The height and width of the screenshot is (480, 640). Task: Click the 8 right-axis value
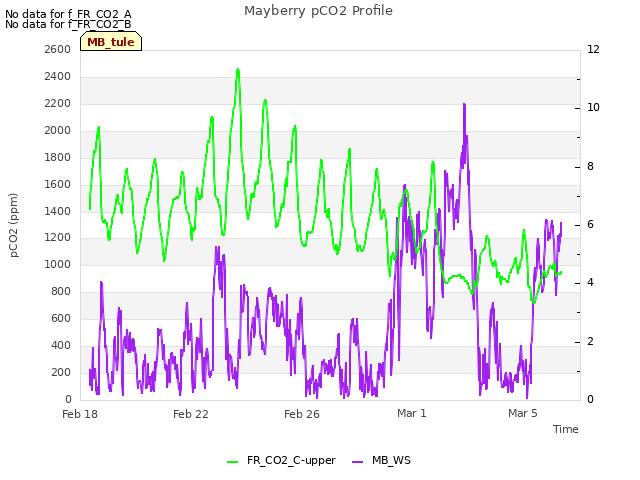[590, 167]
